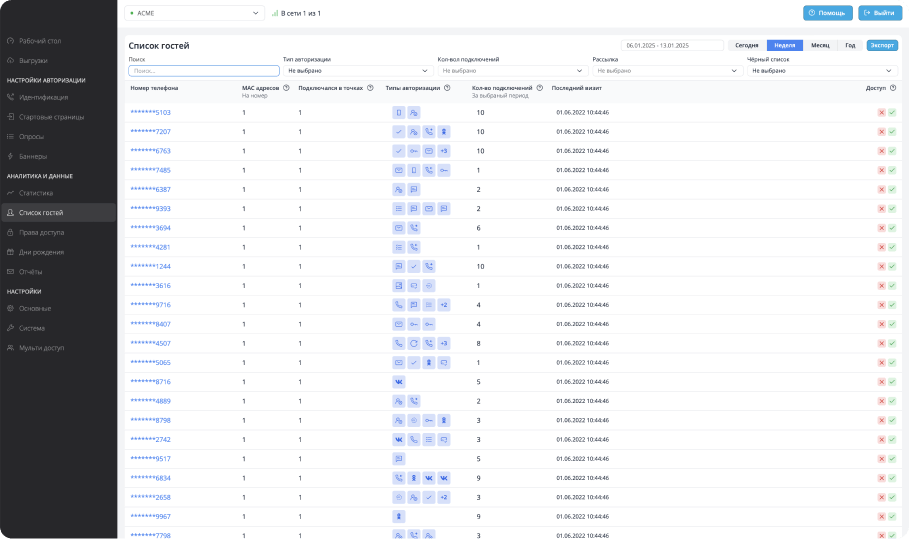Click the '+3' auth types badge for number ending 6763

pos(444,151)
